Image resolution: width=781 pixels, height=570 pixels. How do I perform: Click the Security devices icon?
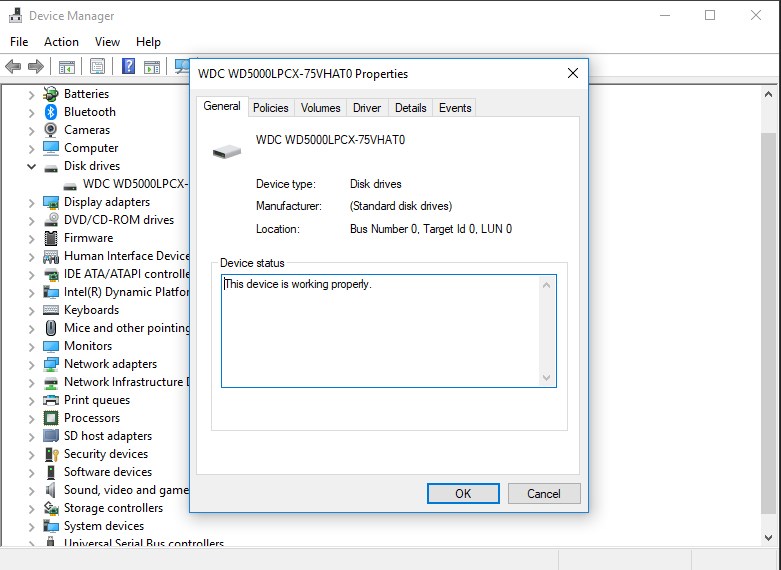coord(51,454)
